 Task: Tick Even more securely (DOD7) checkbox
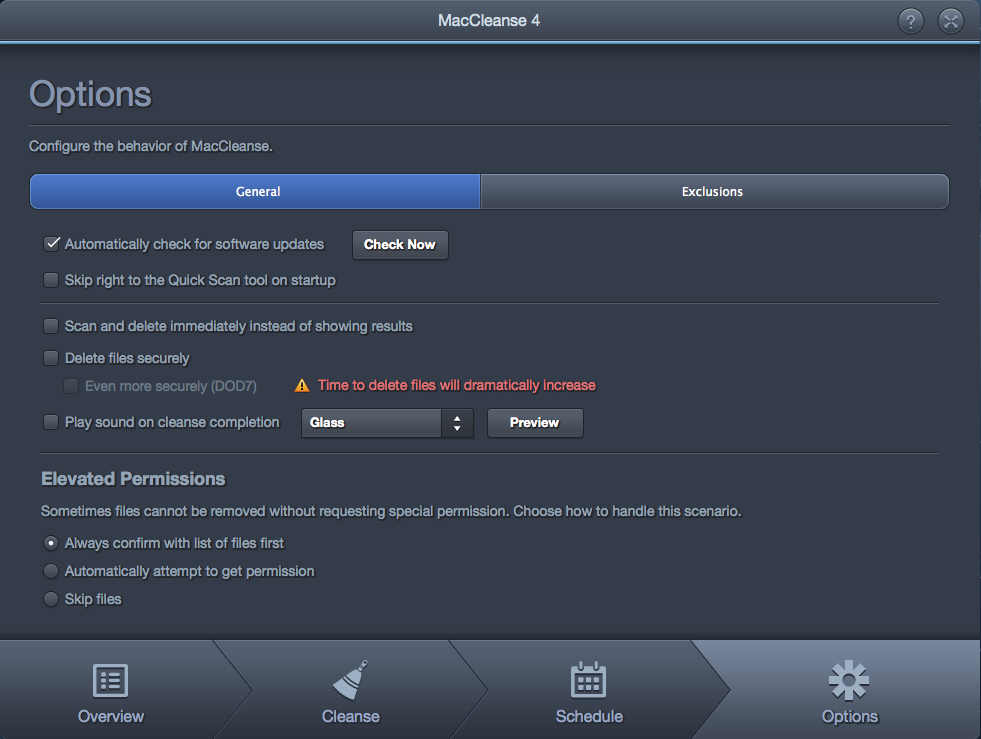coord(71,386)
